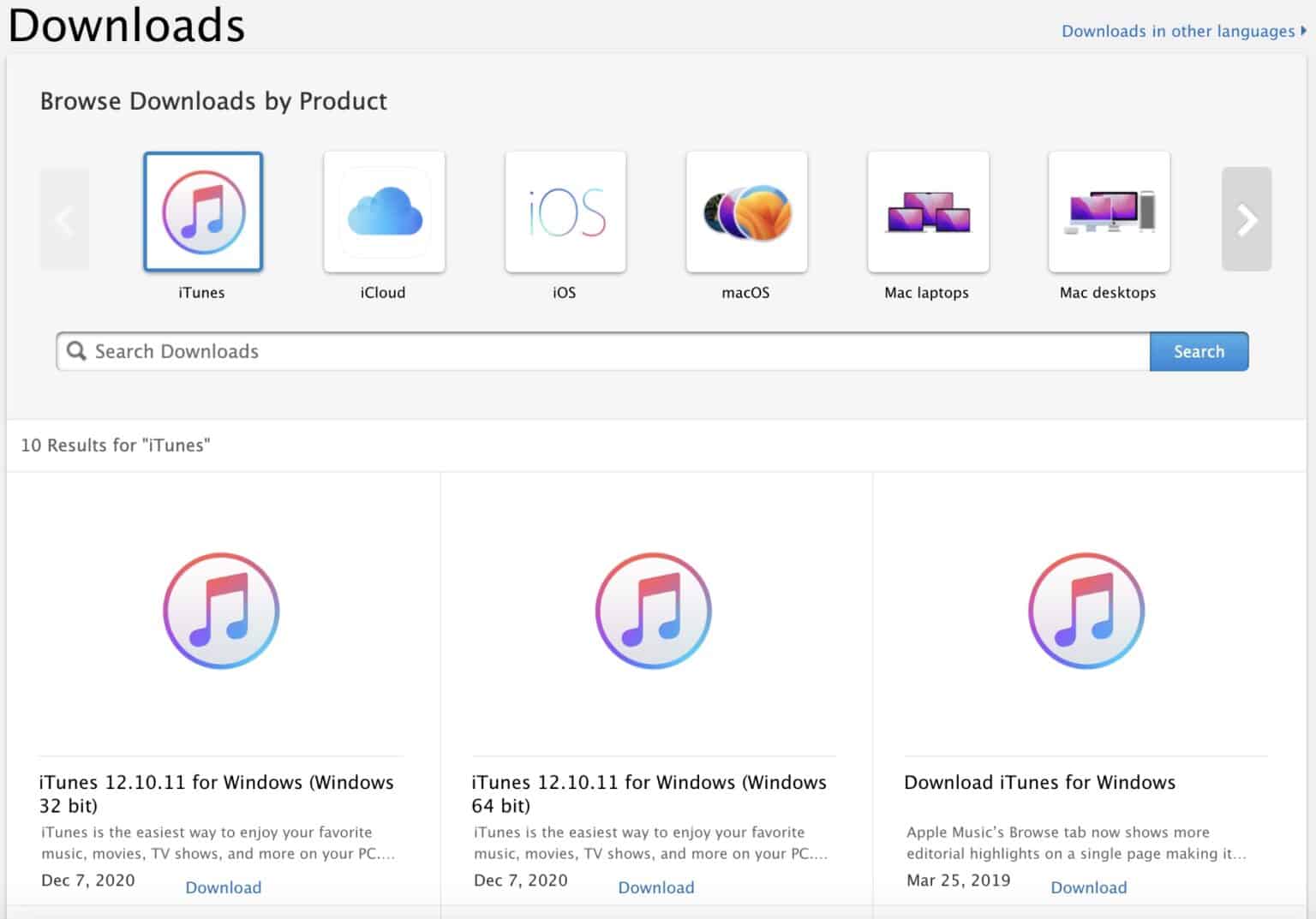Focus the Search Downloads text field
The height and width of the screenshot is (919, 1316).
(x=617, y=351)
